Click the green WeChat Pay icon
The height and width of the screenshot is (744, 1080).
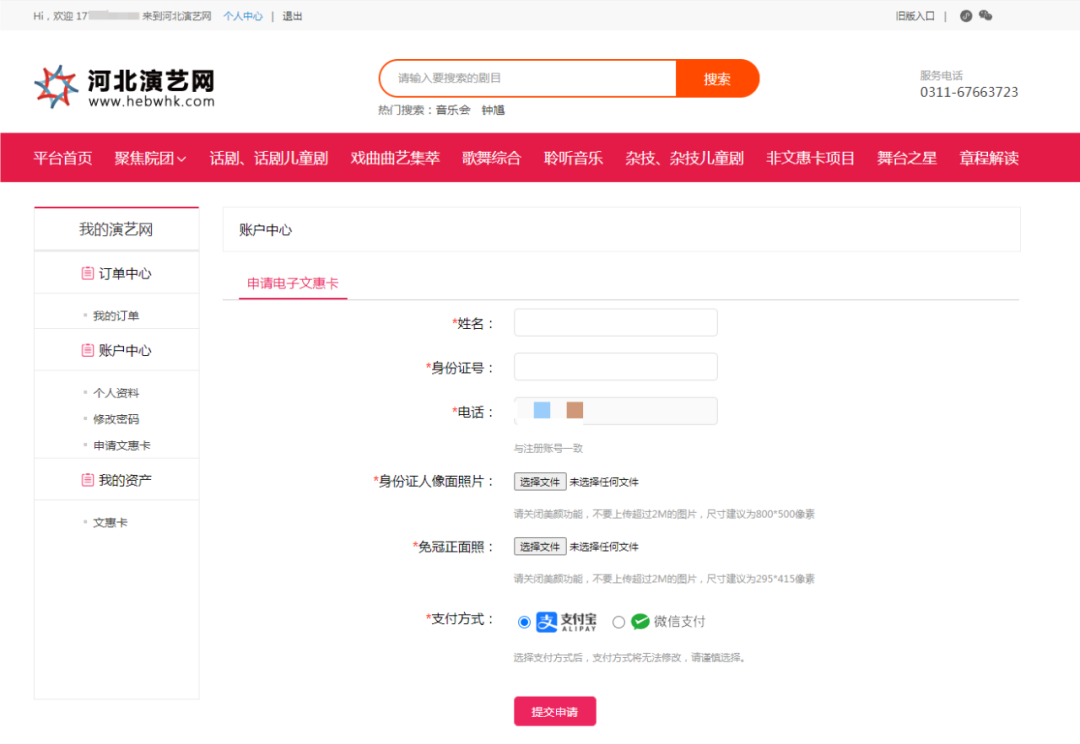tap(638, 620)
